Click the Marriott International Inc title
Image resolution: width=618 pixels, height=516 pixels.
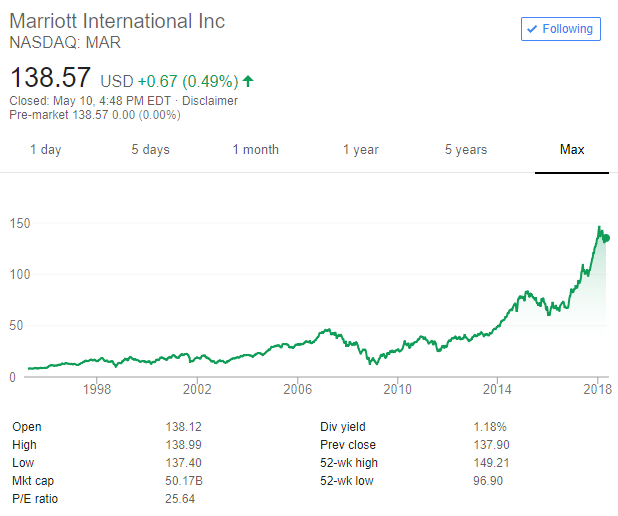pyautogui.click(x=117, y=21)
